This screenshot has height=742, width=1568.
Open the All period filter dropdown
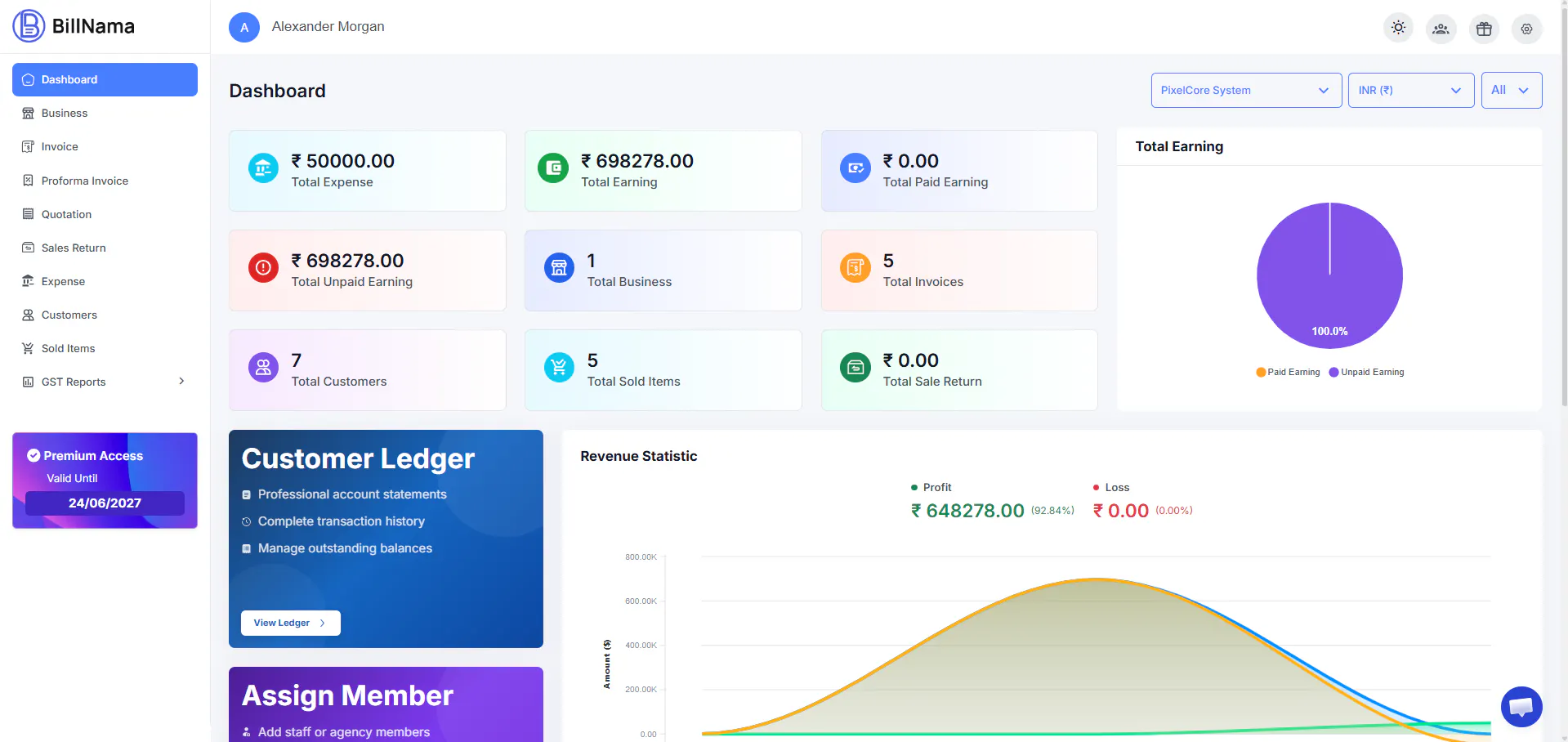click(1512, 90)
